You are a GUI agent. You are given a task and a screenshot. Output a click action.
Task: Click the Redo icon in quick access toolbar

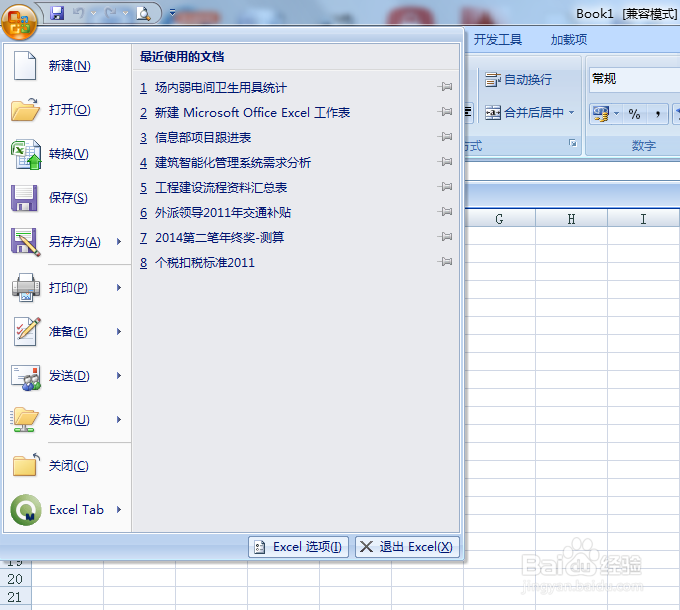(110, 13)
